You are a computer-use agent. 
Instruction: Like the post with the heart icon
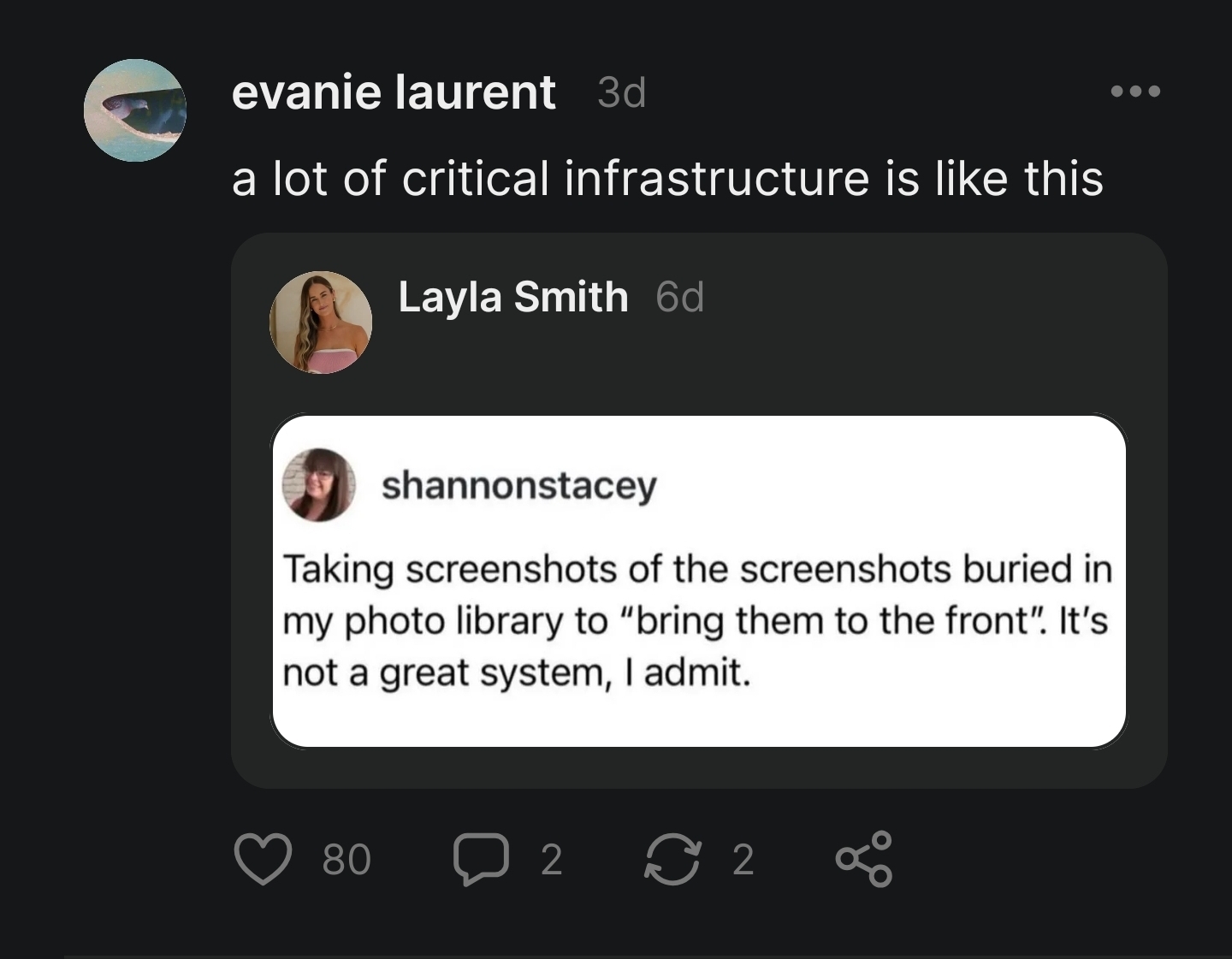[263, 858]
